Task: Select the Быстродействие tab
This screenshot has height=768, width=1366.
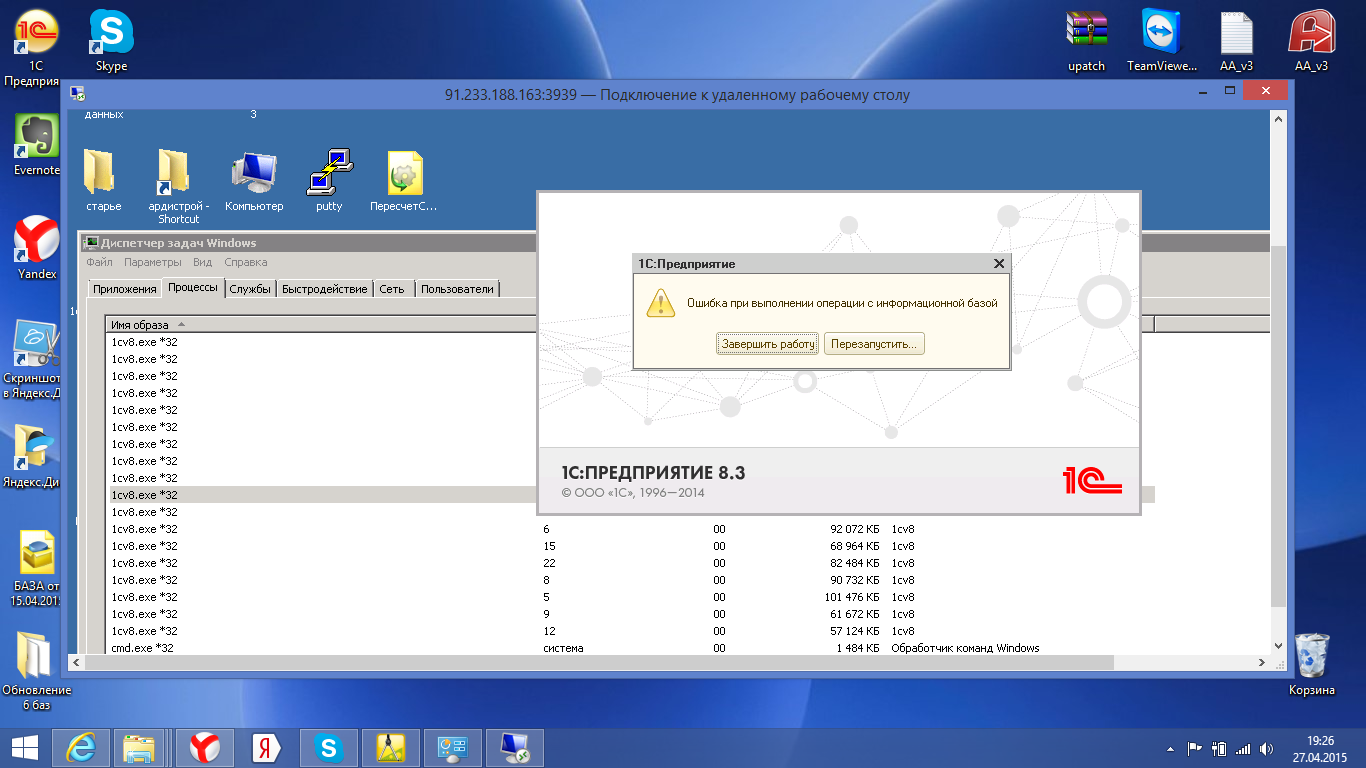Action: point(324,289)
